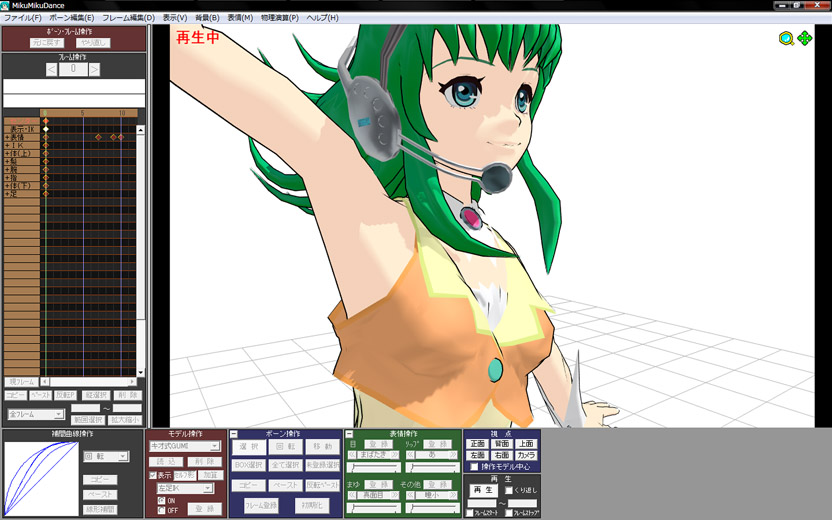Select 表示・IK white keyframe diamond
This screenshot has width=832, height=520.
tap(46, 129)
